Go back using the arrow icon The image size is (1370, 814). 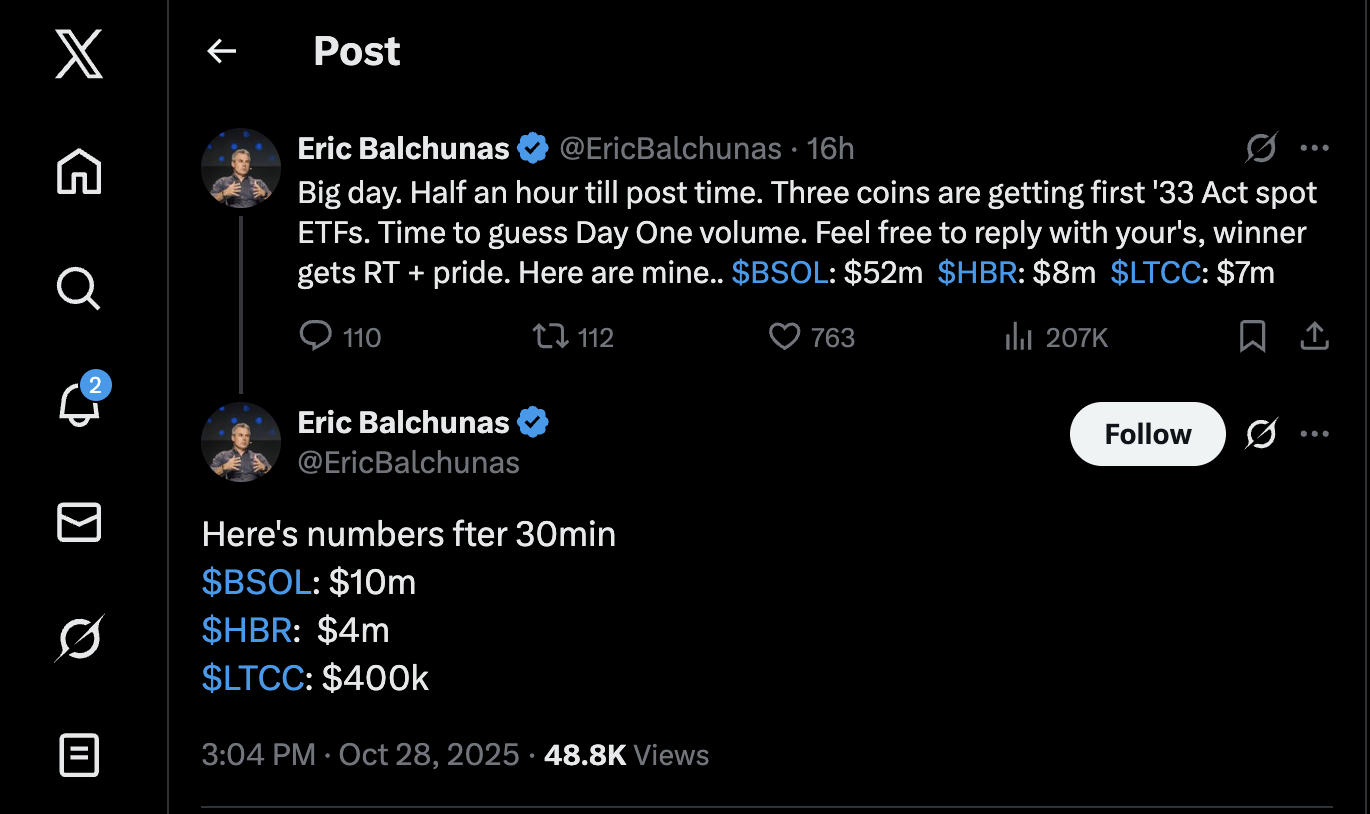[x=221, y=52]
